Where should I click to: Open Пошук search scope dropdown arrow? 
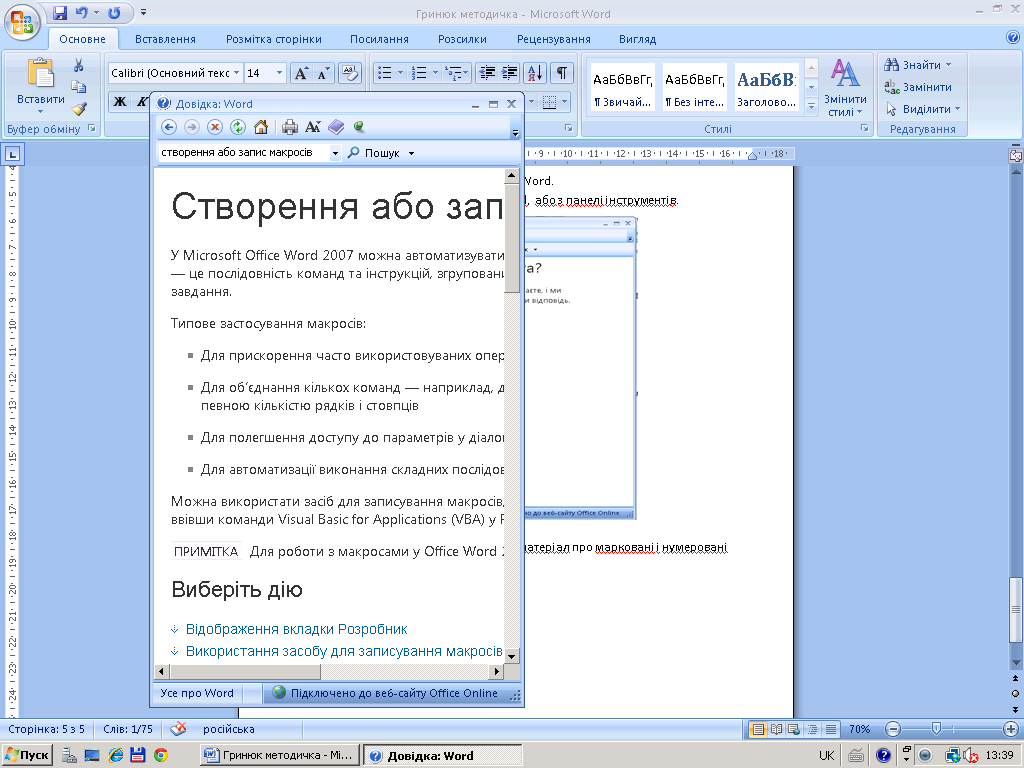coord(411,153)
